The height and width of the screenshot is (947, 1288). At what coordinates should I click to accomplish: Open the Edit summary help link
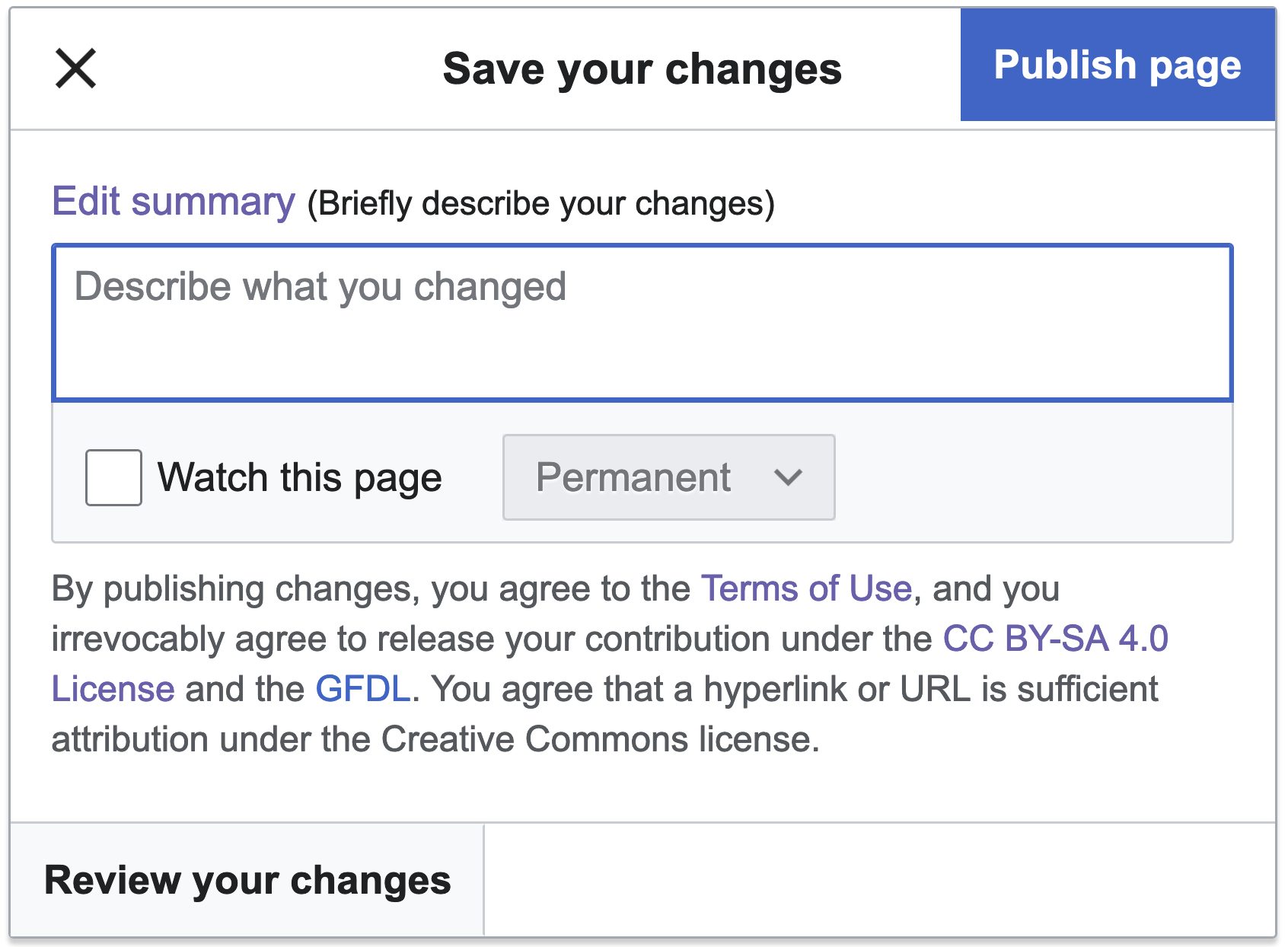(174, 202)
